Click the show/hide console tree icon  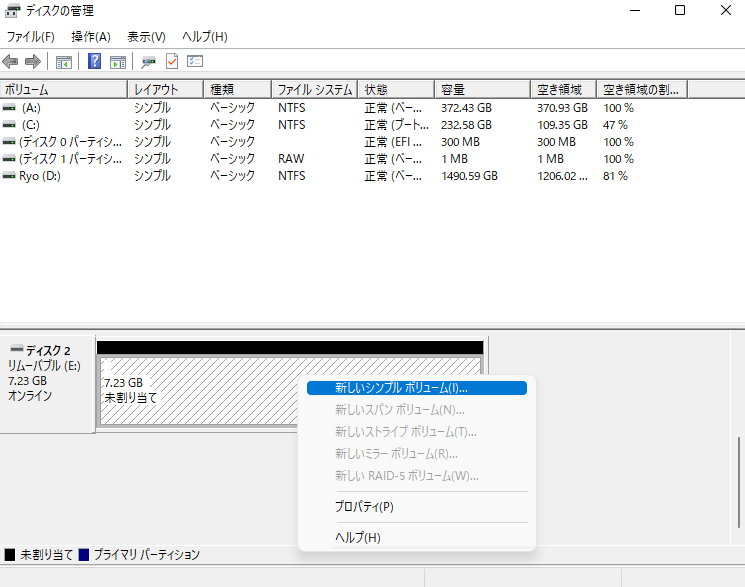(64, 62)
